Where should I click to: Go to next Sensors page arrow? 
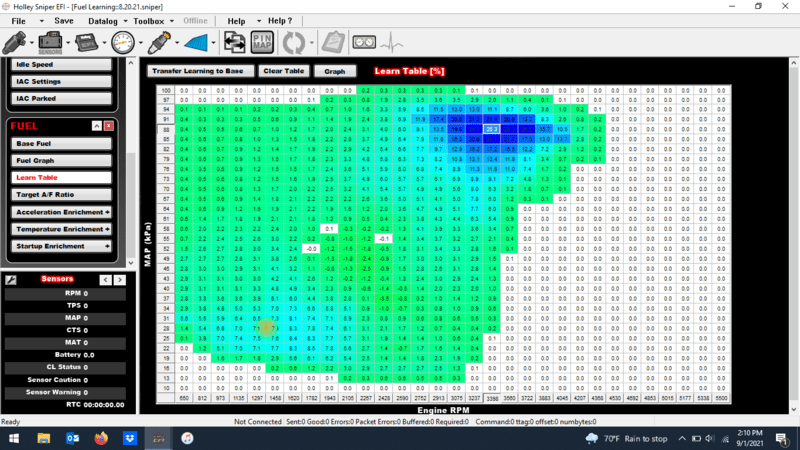(120, 280)
